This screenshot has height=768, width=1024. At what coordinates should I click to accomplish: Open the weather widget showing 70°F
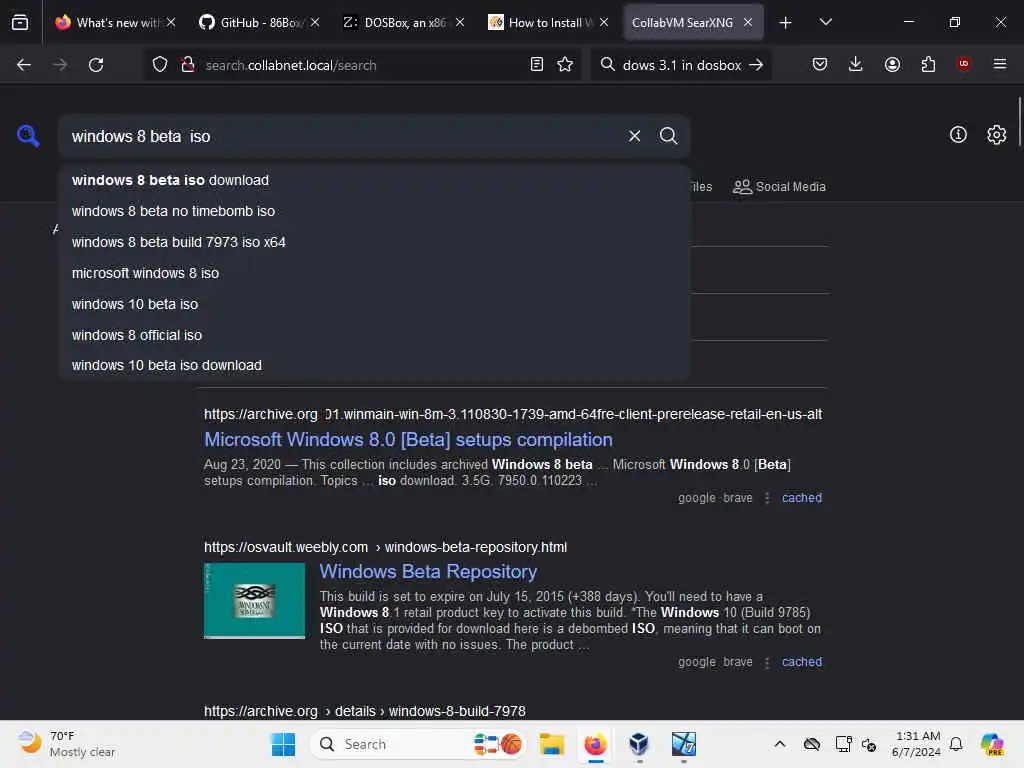[67, 744]
